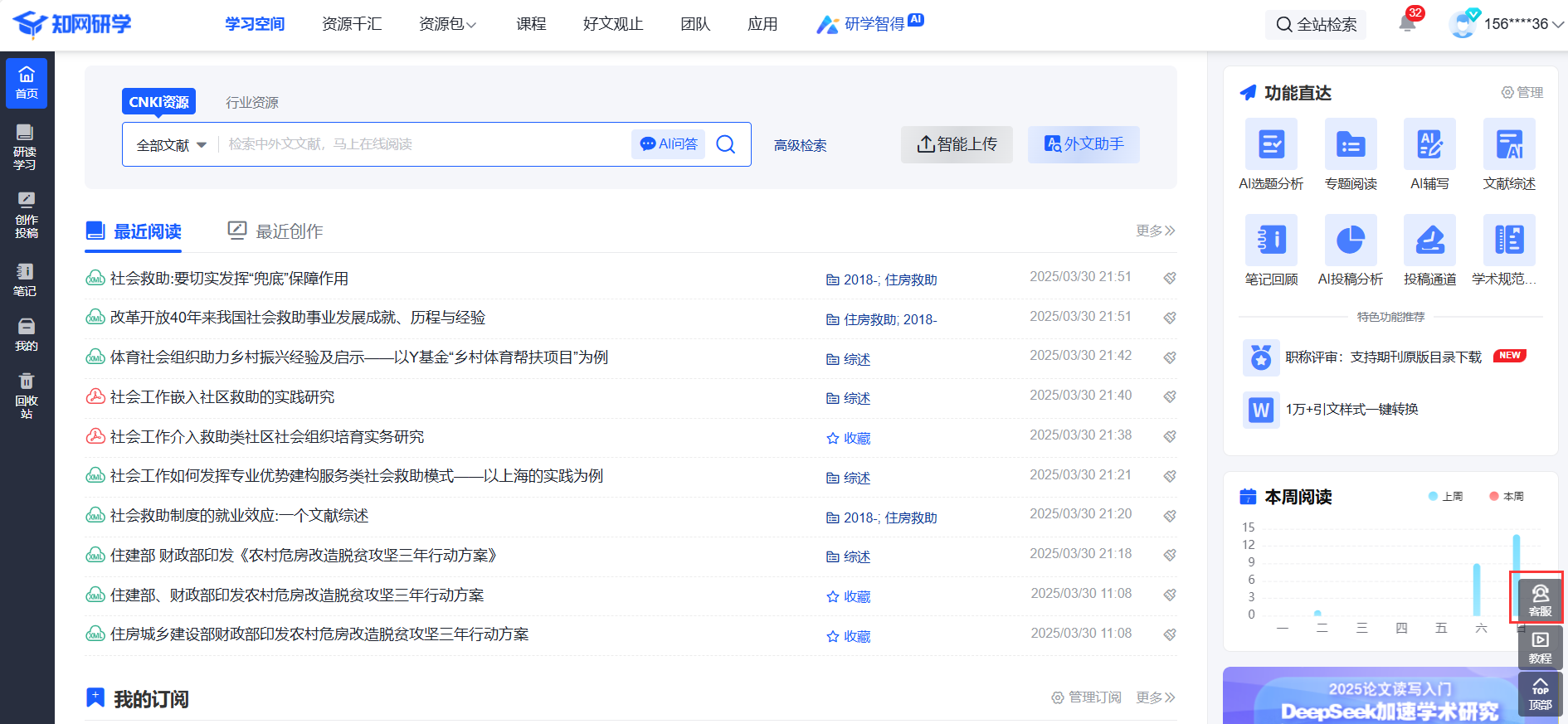Toggle 上周 legend in 本周阅读 chart

pyautogui.click(x=1446, y=496)
